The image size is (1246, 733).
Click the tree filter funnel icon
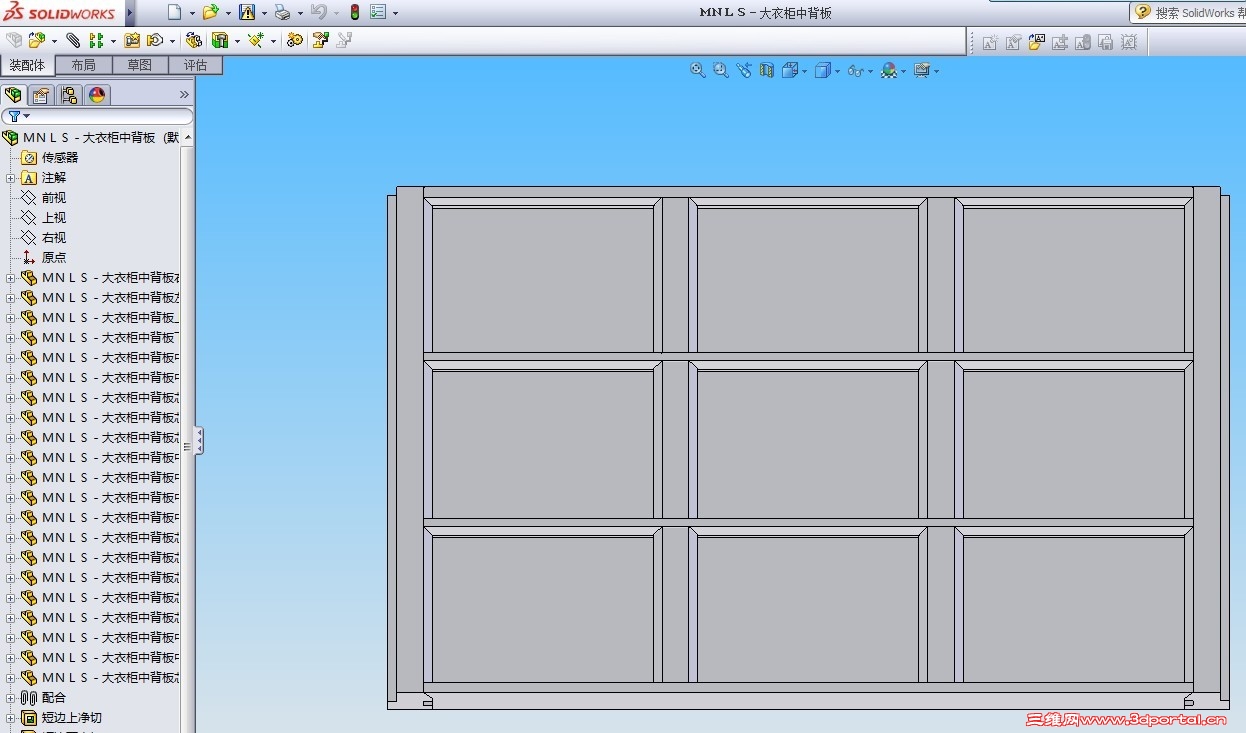14,116
